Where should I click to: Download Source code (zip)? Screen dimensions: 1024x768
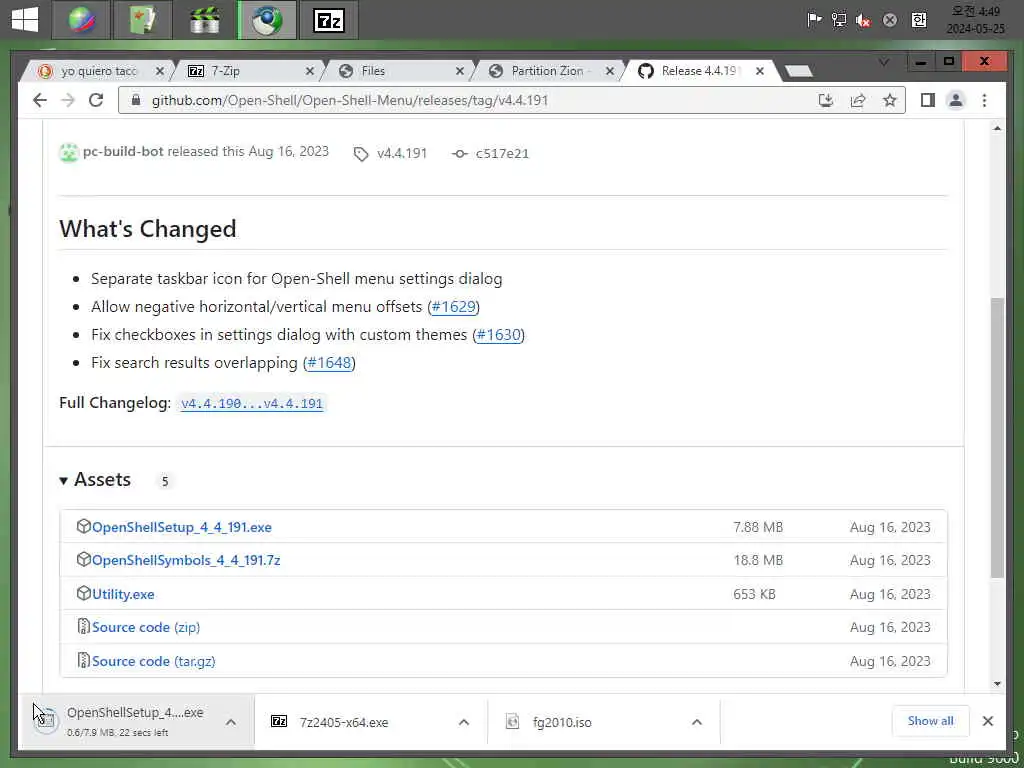(146, 628)
